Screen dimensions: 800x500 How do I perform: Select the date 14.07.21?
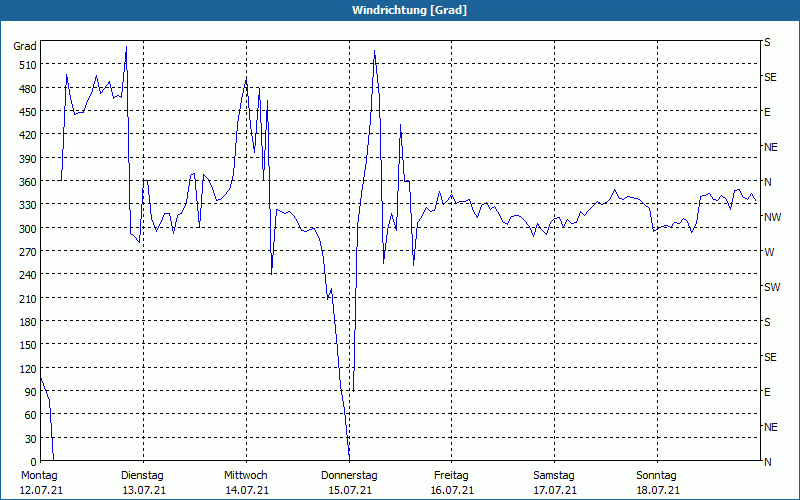pyautogui.click(x=247, y=491)
